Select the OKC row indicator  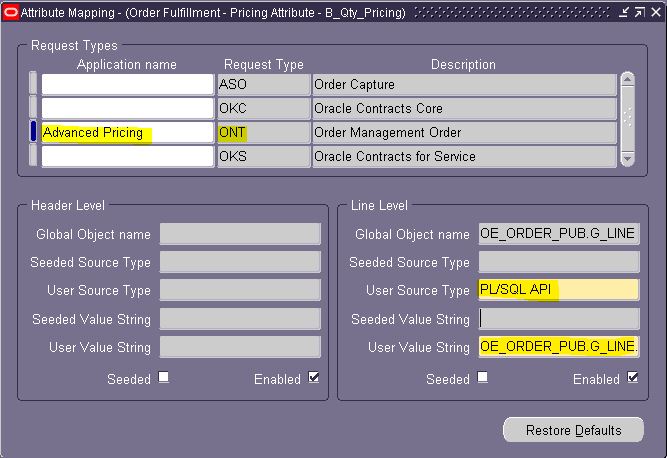tap(33, 108)
